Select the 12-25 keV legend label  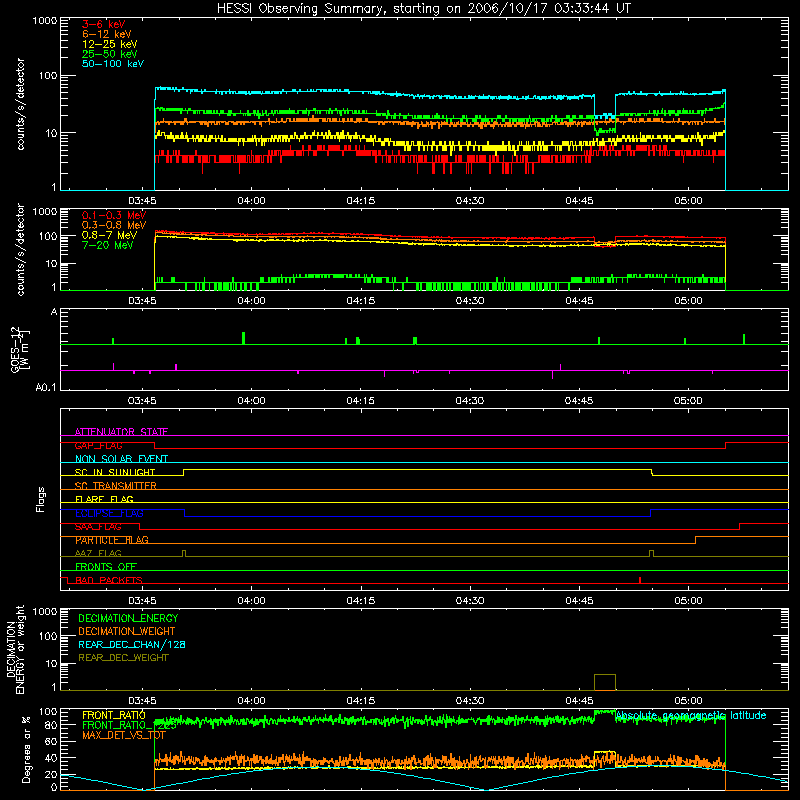pos(110,44)
